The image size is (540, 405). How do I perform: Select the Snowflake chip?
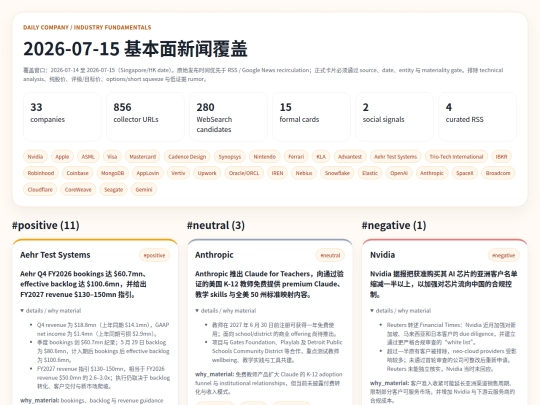pyautogui.click(x=337, y=173)
